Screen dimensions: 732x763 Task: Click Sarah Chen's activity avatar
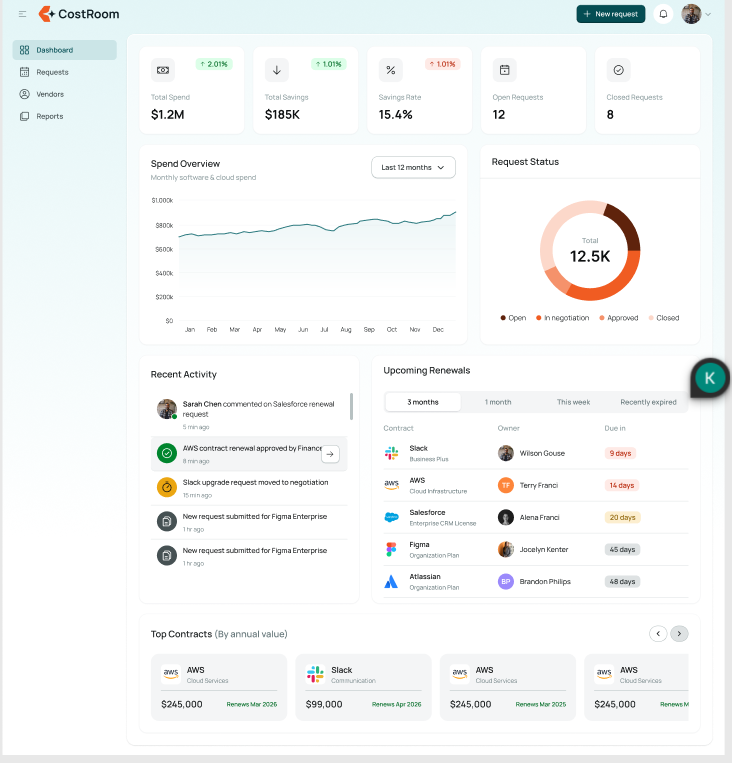pyautogui.click(x=167, y=409)
